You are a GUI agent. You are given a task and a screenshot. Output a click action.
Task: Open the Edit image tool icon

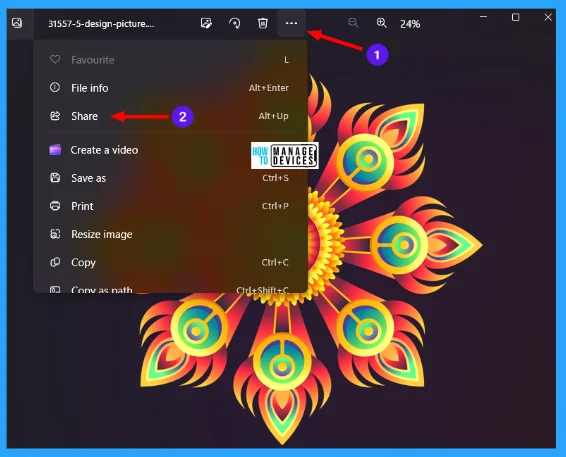click(x=206, y=23)
